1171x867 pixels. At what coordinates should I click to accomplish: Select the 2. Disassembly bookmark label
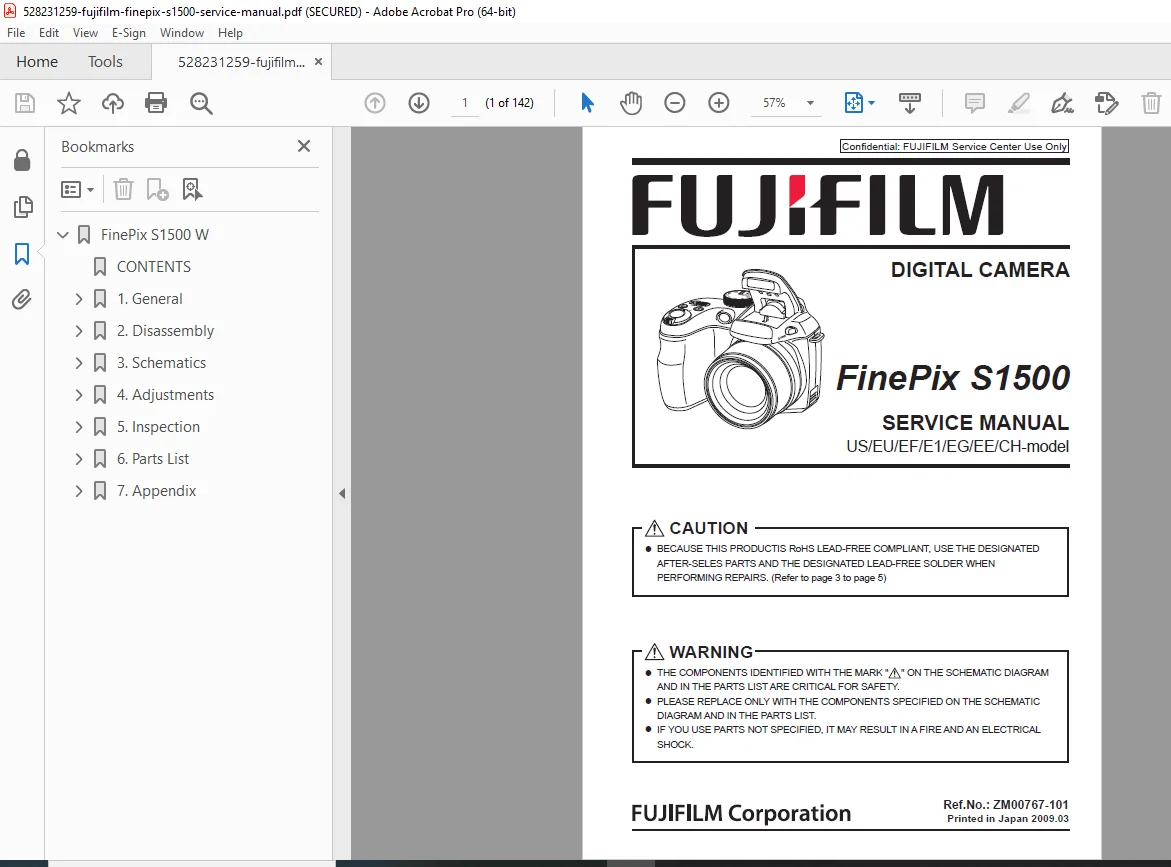pos(165,331)
